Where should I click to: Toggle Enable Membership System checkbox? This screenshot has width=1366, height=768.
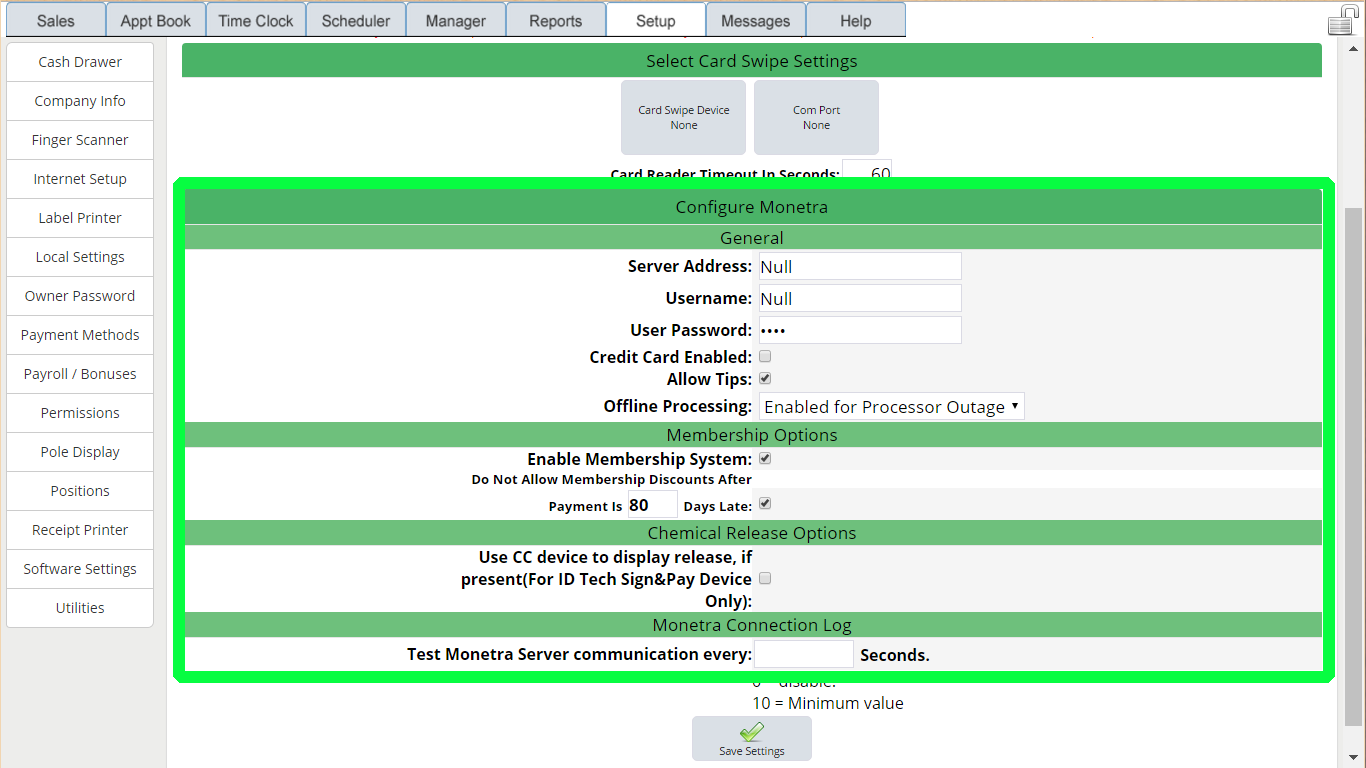coord(765,459)
